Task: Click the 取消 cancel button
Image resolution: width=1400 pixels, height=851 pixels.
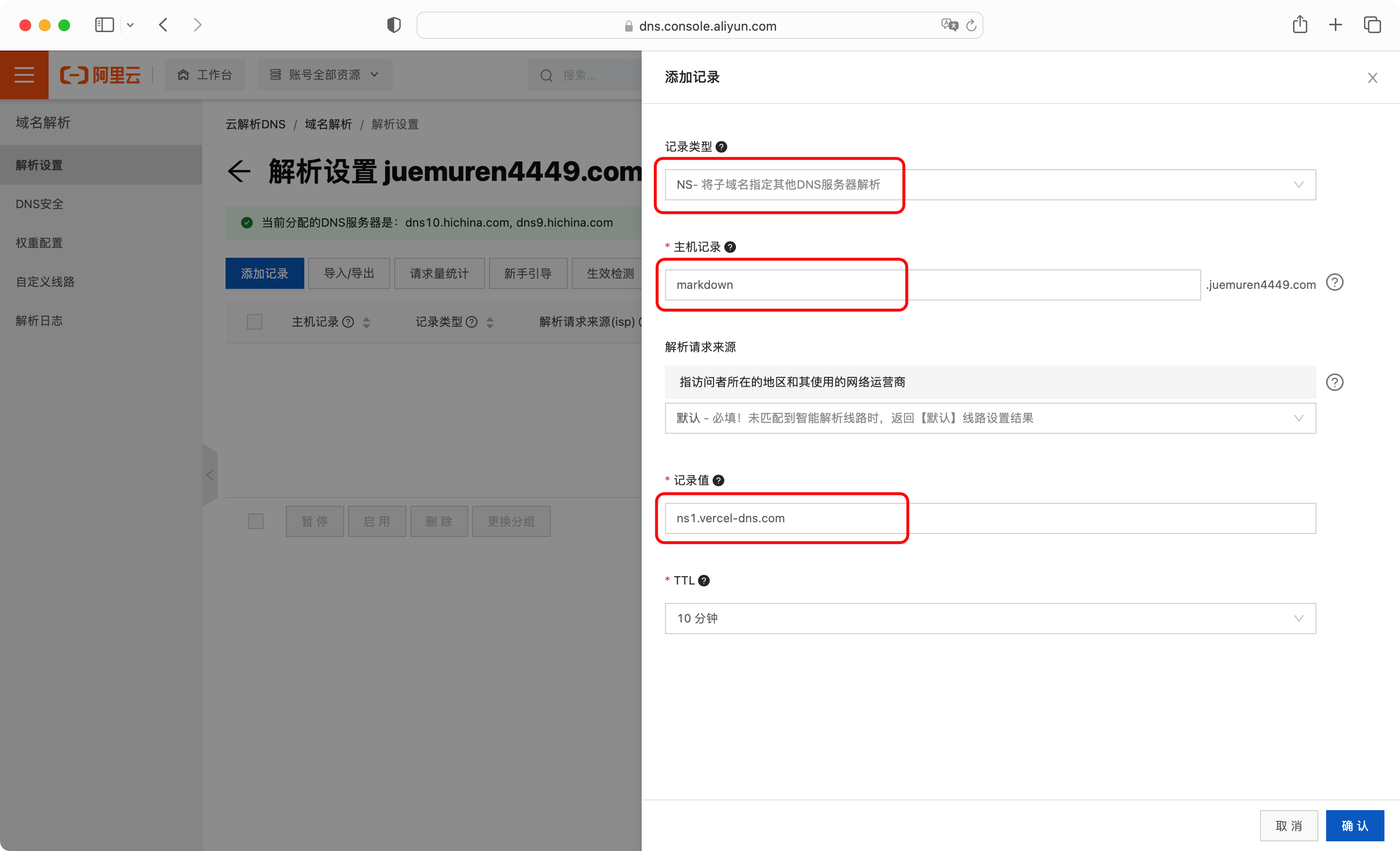Action: 1288,825
